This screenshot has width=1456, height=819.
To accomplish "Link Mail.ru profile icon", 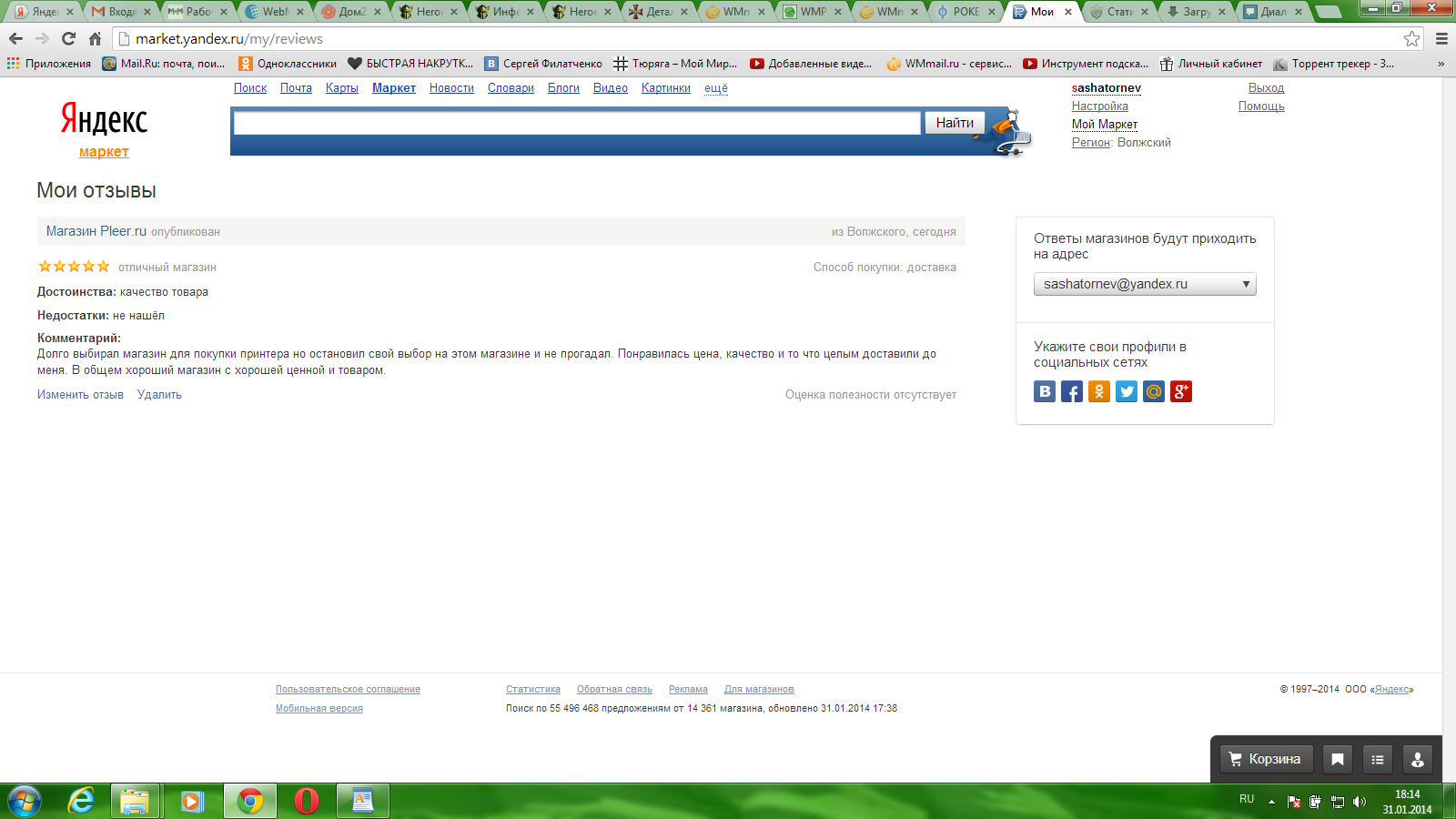I will (1154, 391).
